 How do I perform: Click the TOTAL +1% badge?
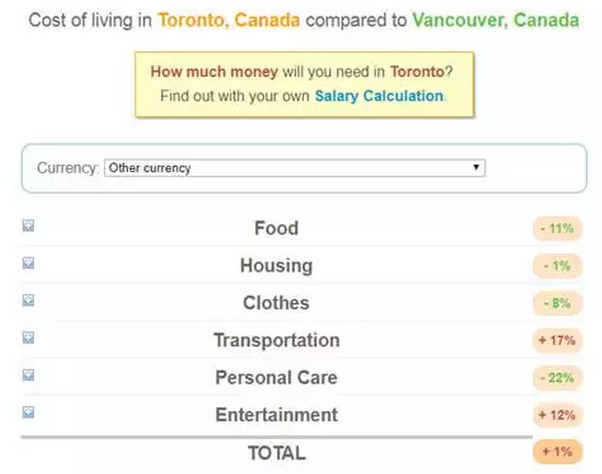(556, 453)
